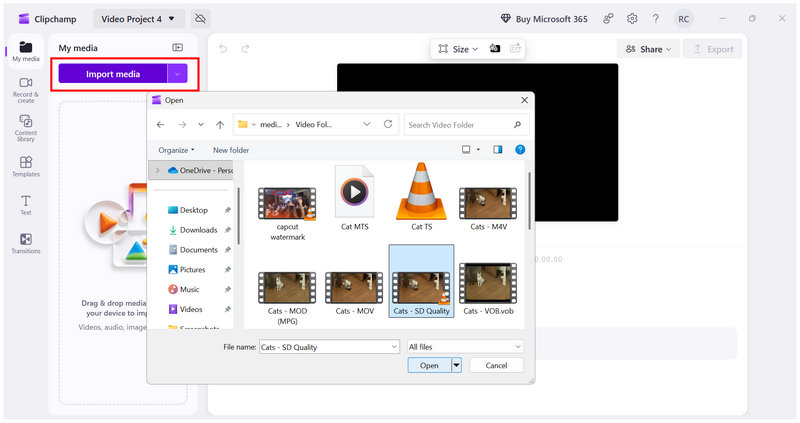Go forward in the Open dialog

(x=182, y=125)
